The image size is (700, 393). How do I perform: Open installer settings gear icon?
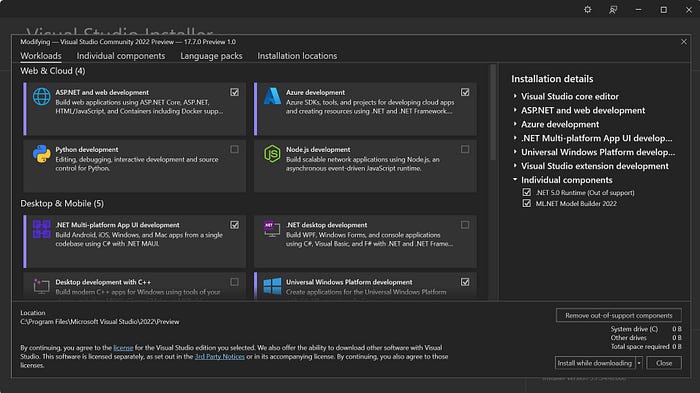coord(588,9)
